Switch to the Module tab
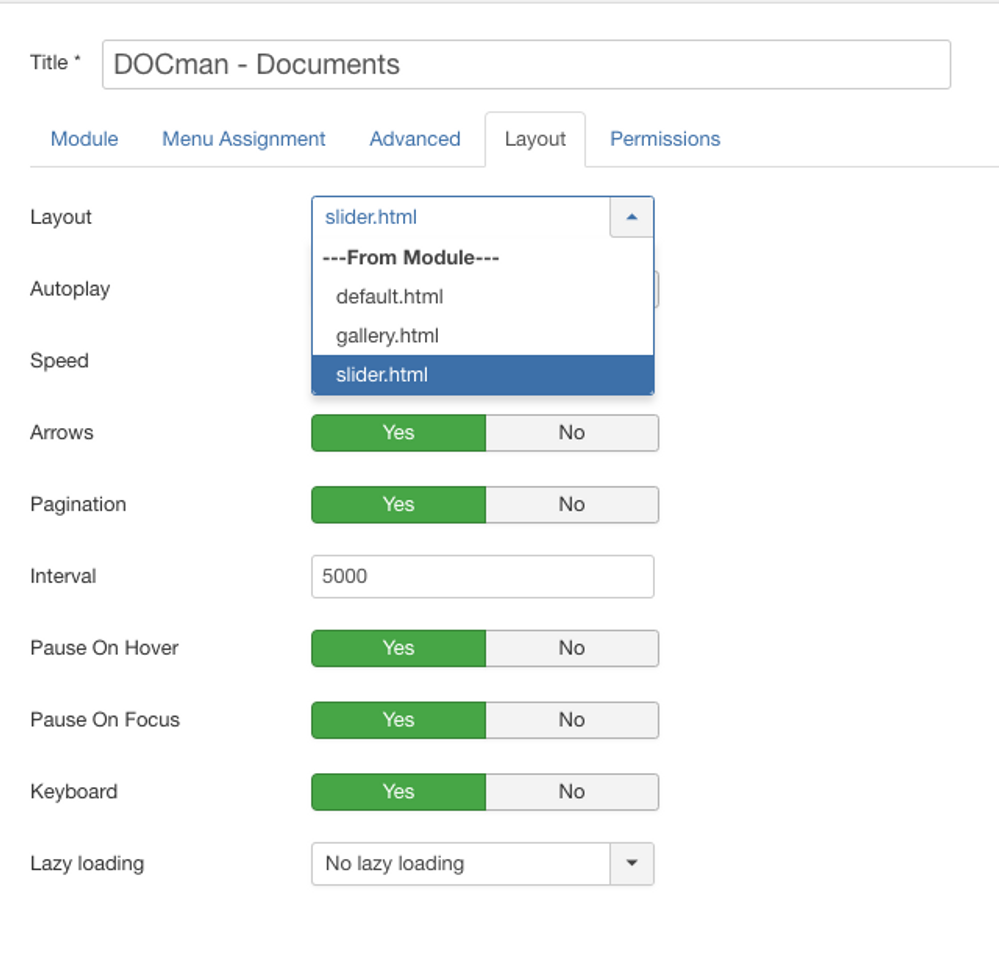 pyautogui.click(x=84, y=139)
